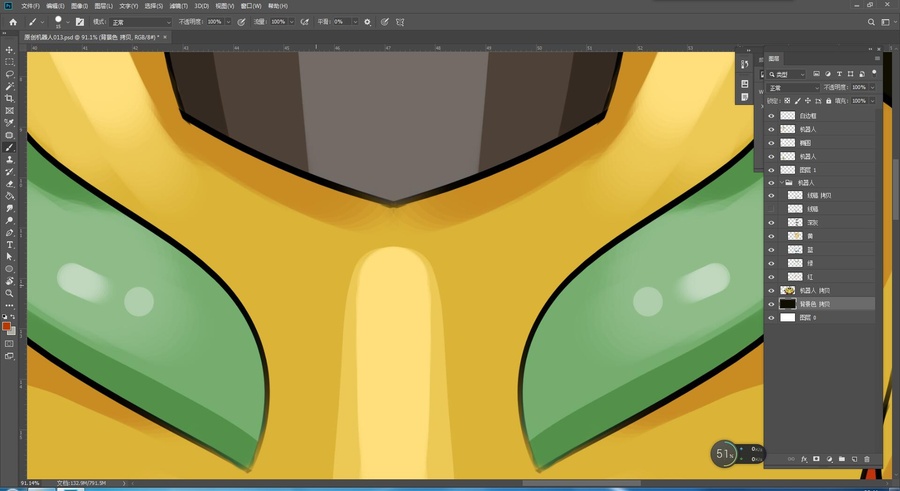
Task: Select the Move tool
Action: click(9, 50)
